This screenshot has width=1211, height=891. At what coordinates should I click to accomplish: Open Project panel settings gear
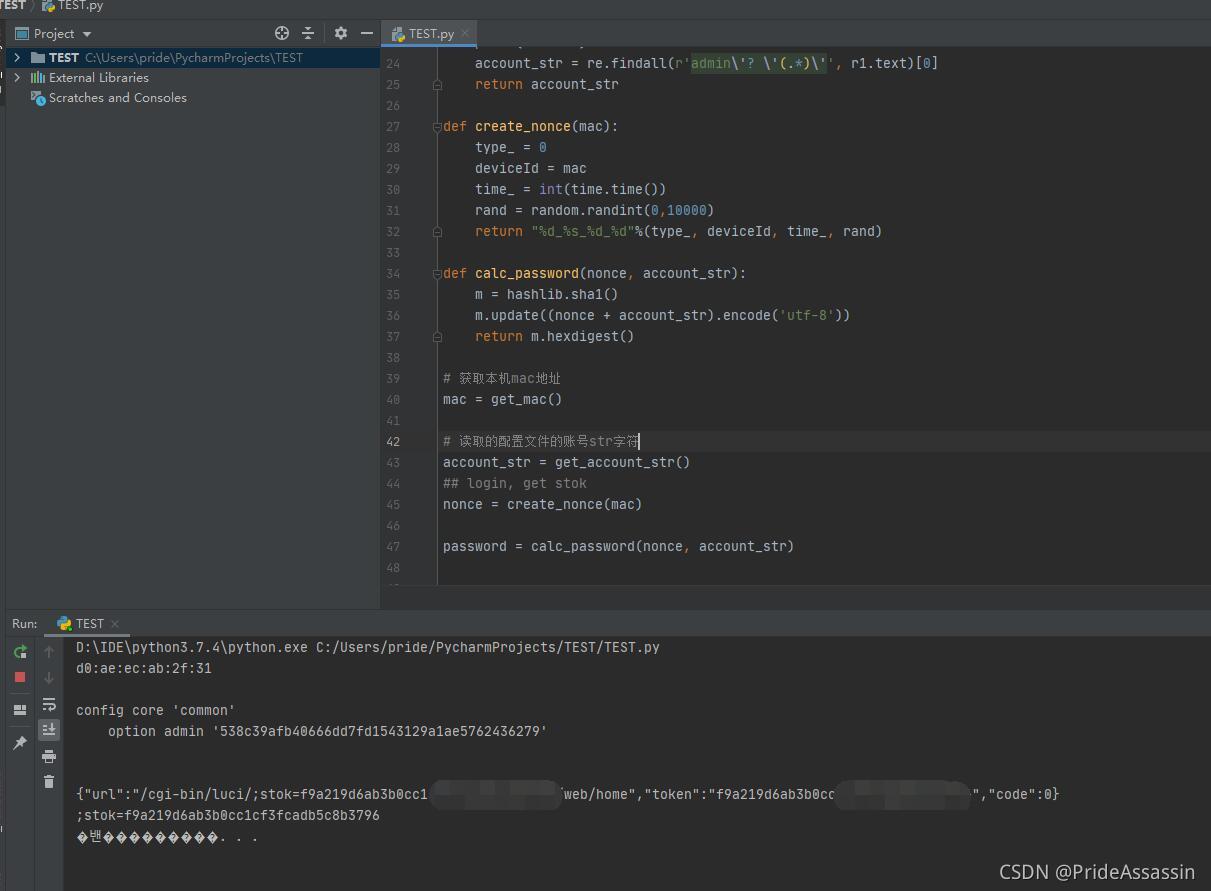coord(340,33)
